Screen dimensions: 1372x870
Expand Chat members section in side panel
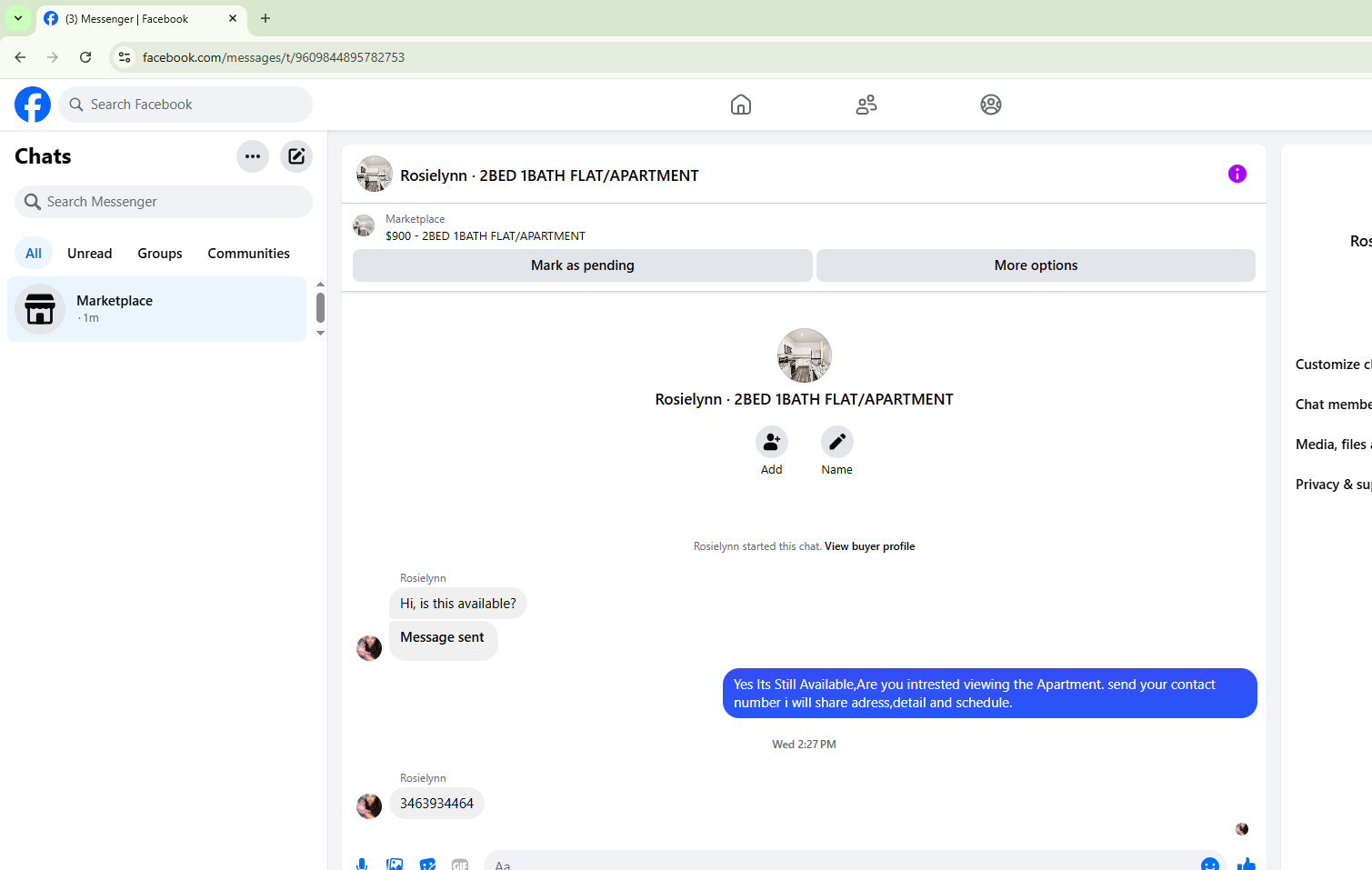coord(1333,405)
